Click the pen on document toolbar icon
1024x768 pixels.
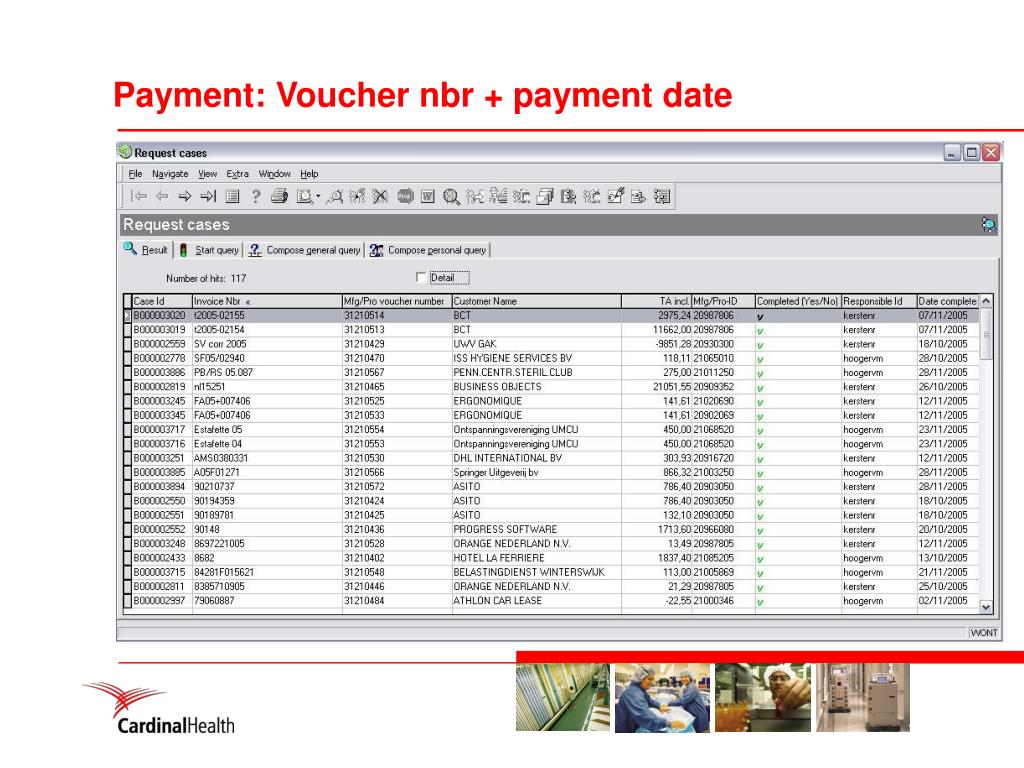[x=615, y=196]
